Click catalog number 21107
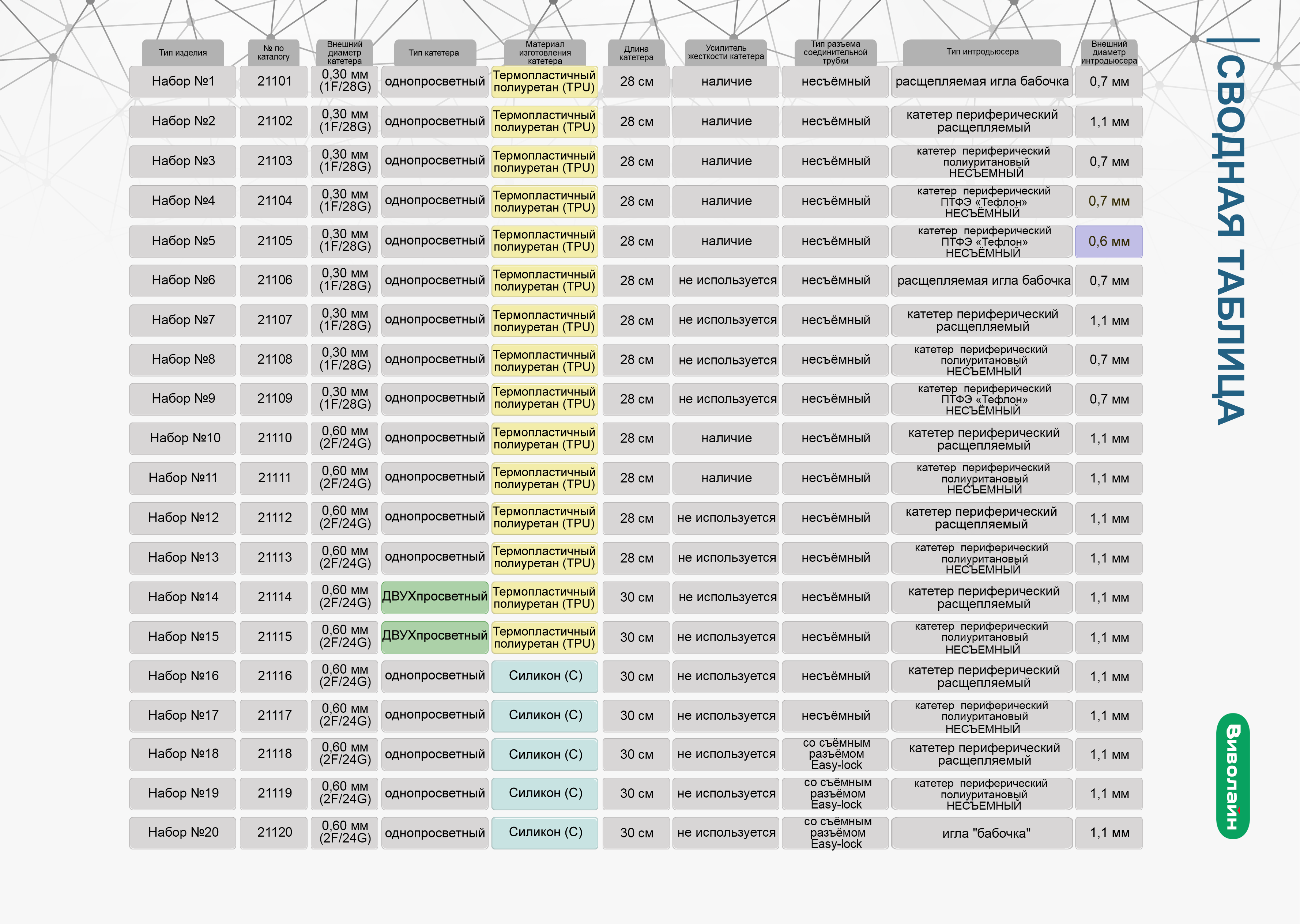This screenshot has height=924, width=1300. 274,320
